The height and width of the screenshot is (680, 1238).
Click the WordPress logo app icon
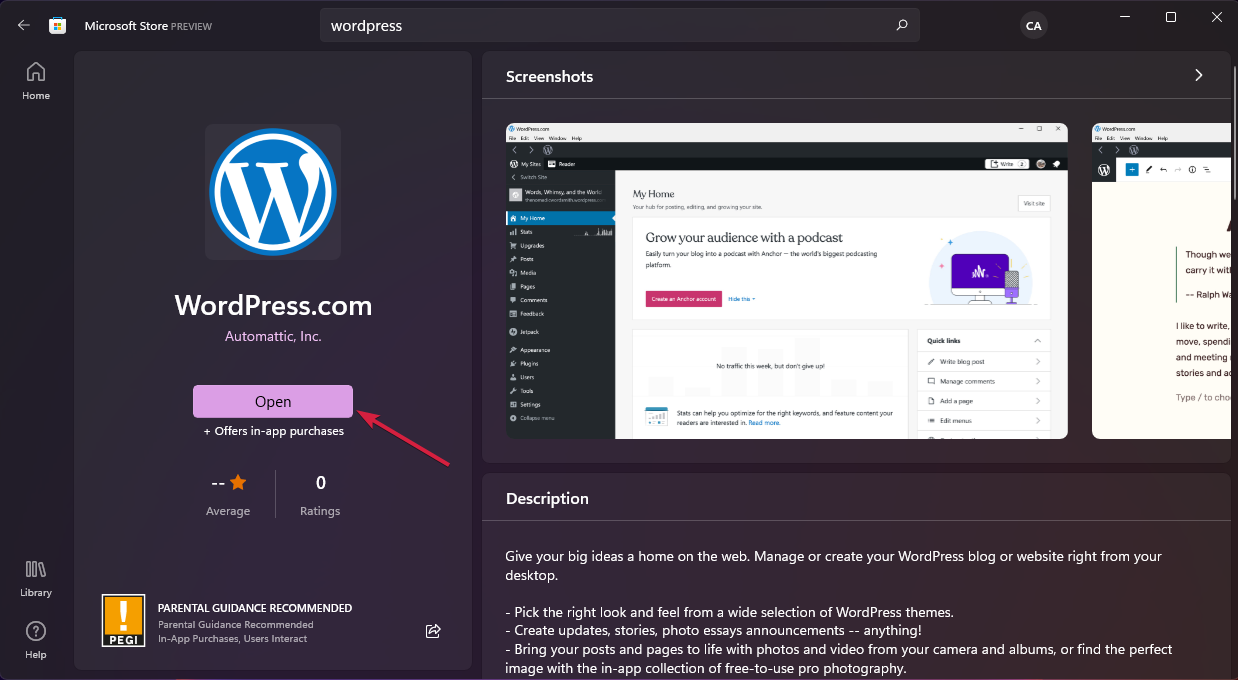point(273,192)
